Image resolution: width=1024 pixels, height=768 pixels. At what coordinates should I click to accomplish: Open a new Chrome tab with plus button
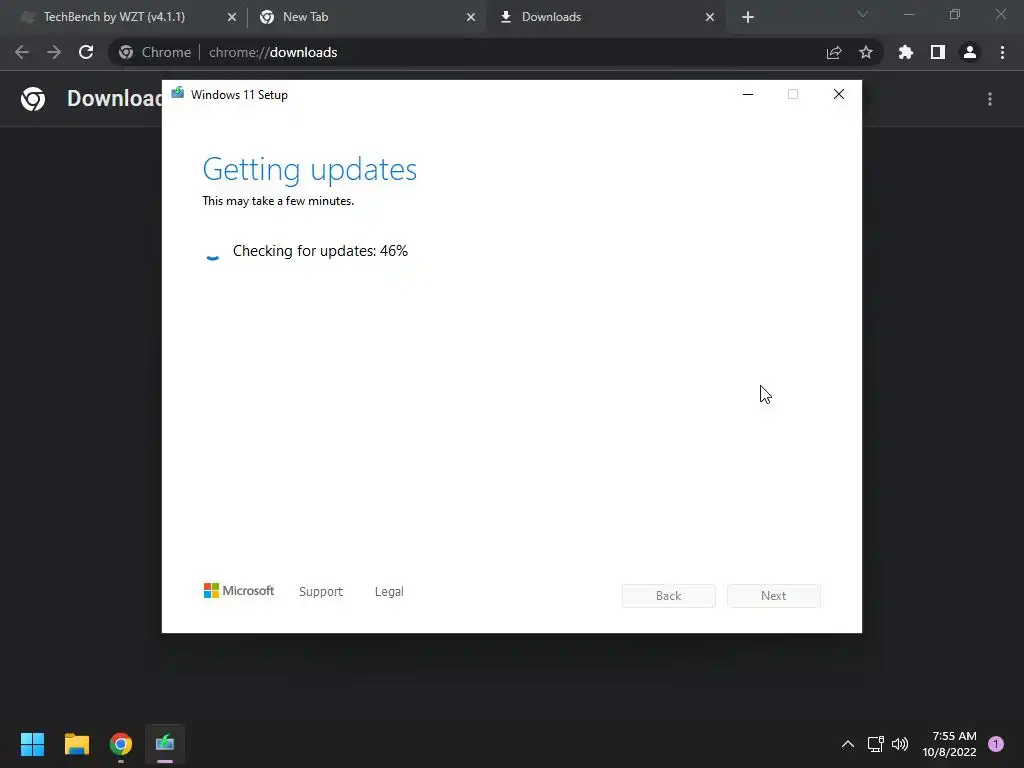pyautogui.click(x=748, y=17)
